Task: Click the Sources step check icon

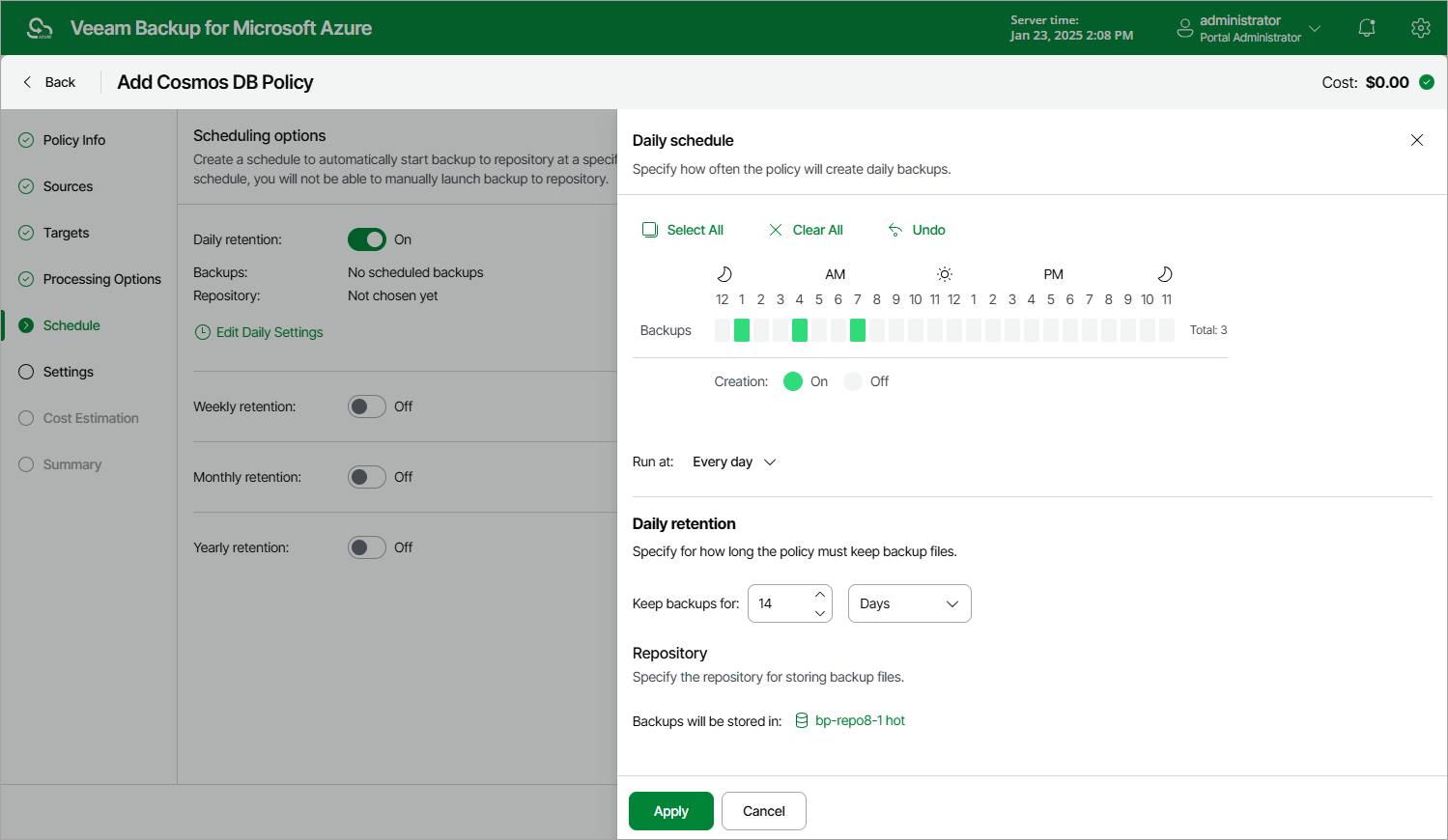Action: 26,186
